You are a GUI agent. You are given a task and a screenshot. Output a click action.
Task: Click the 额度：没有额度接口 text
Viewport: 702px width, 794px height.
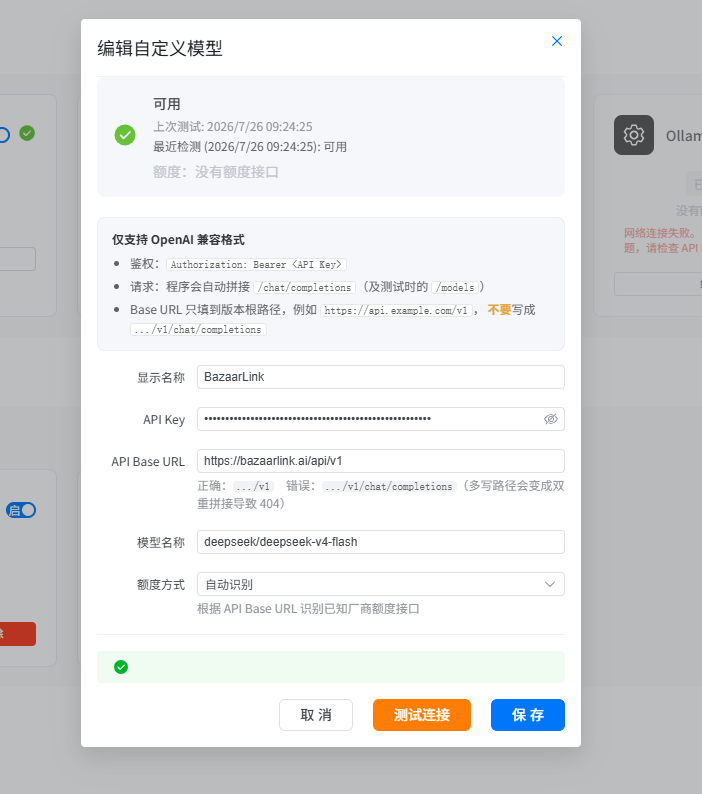(x=216, y=172)
